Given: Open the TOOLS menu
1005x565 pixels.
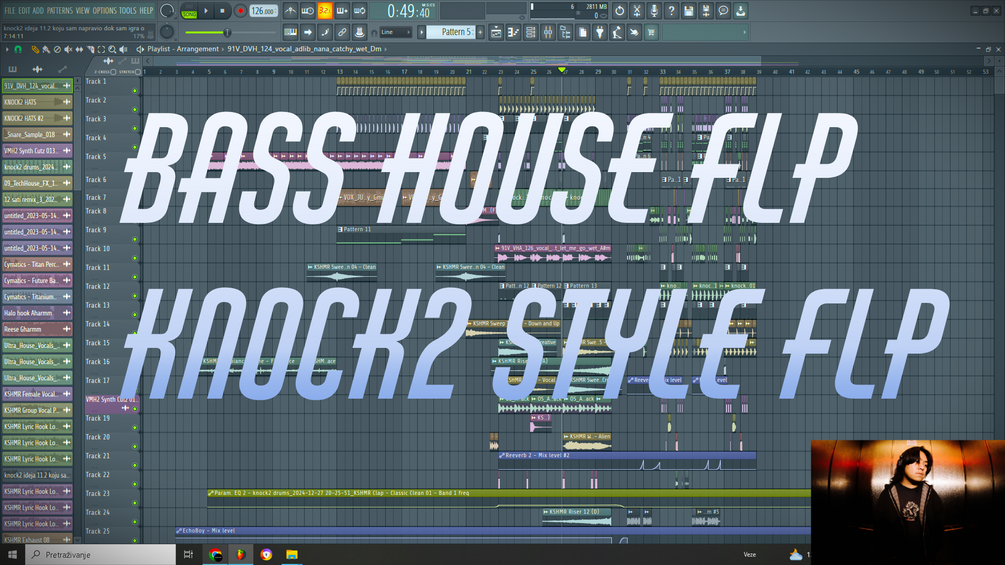Looking at the screenshot, I should point(128,10).
